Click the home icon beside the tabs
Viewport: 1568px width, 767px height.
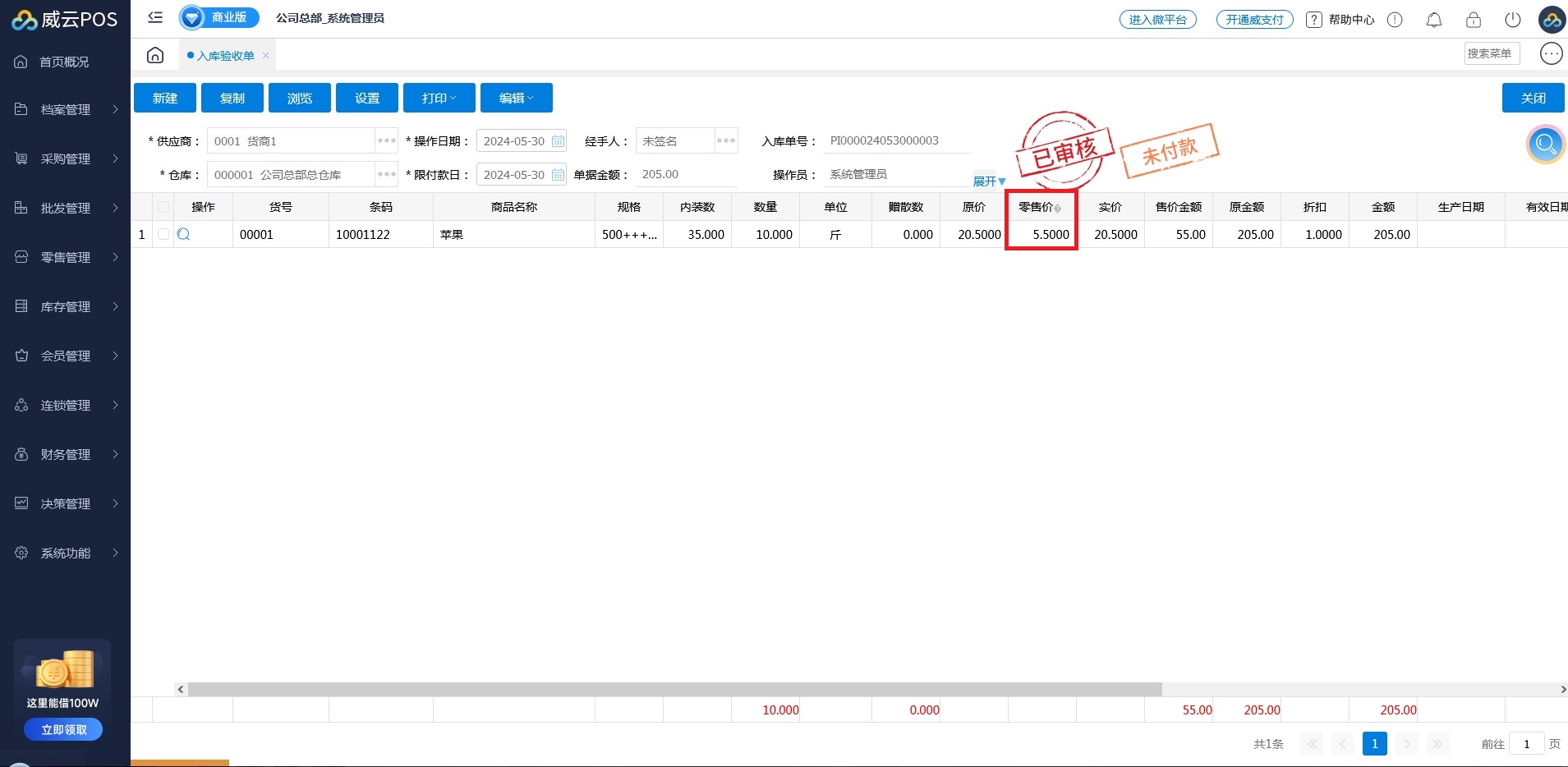pyautogui.click(x=155, y=55)
